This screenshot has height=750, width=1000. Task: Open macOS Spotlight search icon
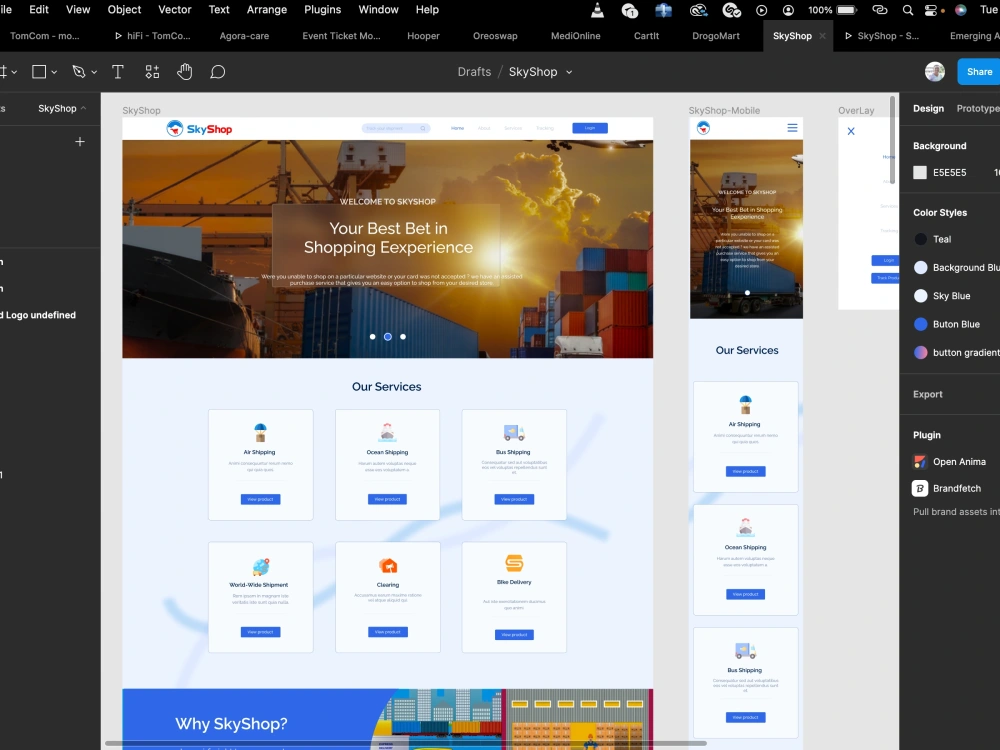[908, 10]
